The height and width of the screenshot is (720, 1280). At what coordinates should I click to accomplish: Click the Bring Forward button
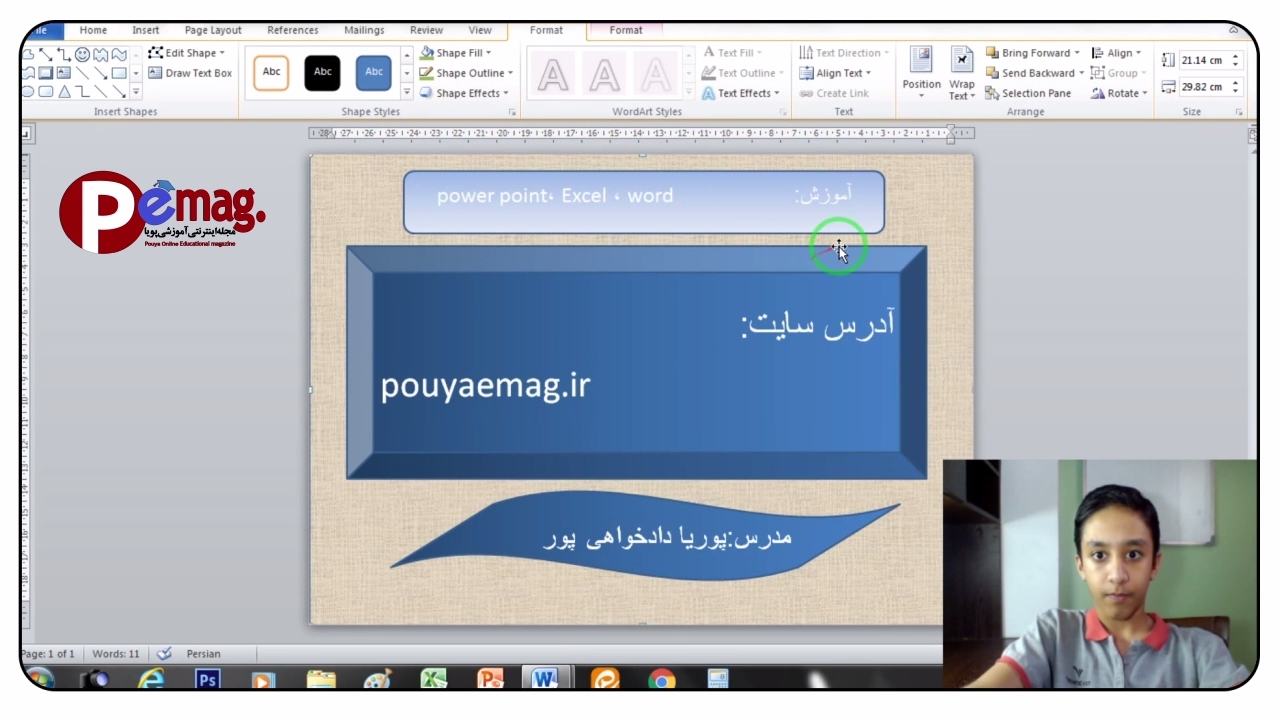pyautogui.click(x=1033, y=53)
